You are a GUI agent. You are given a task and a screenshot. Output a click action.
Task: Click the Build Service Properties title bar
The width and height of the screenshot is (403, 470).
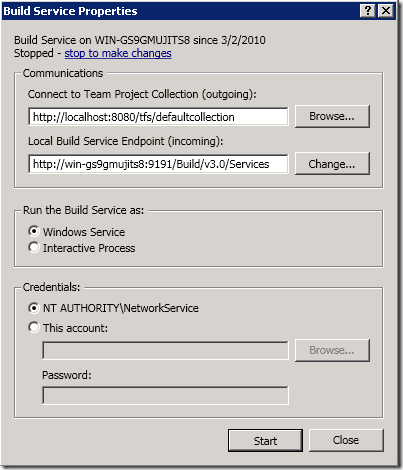click(180, 11)
